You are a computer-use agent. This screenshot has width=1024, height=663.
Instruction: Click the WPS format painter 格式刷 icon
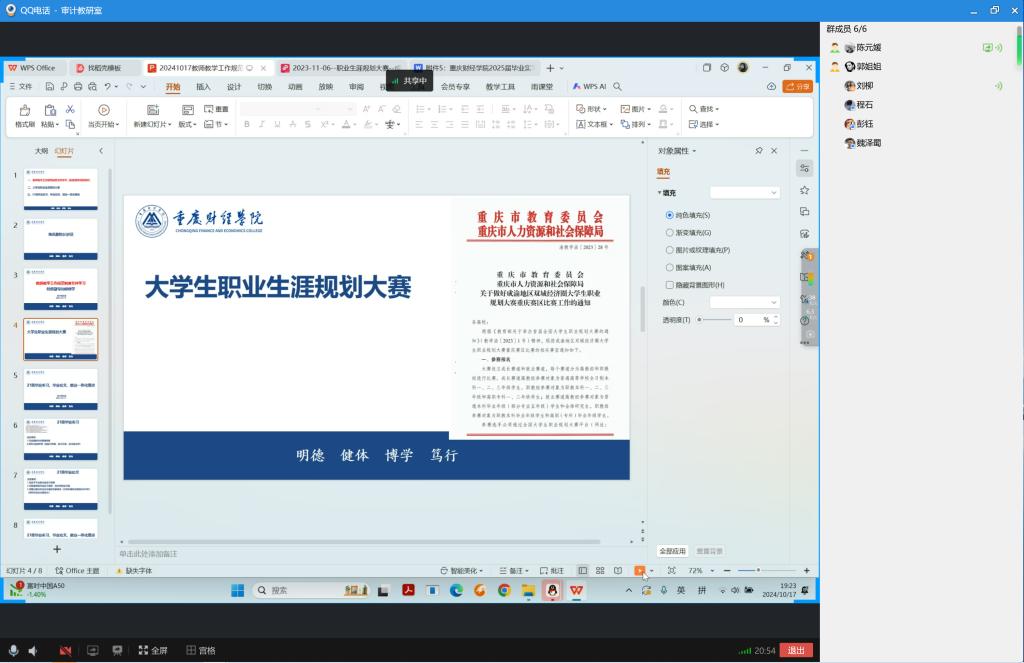(x=25, y=110)
